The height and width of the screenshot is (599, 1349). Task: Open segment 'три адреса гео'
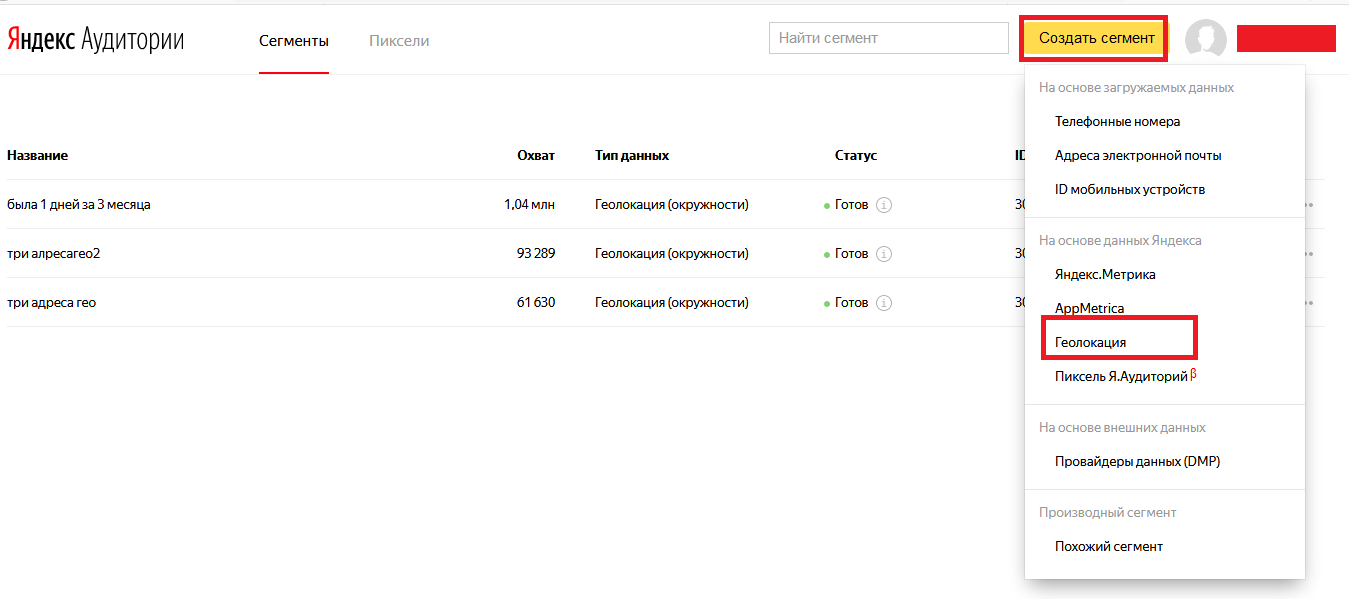coord(52,303)
